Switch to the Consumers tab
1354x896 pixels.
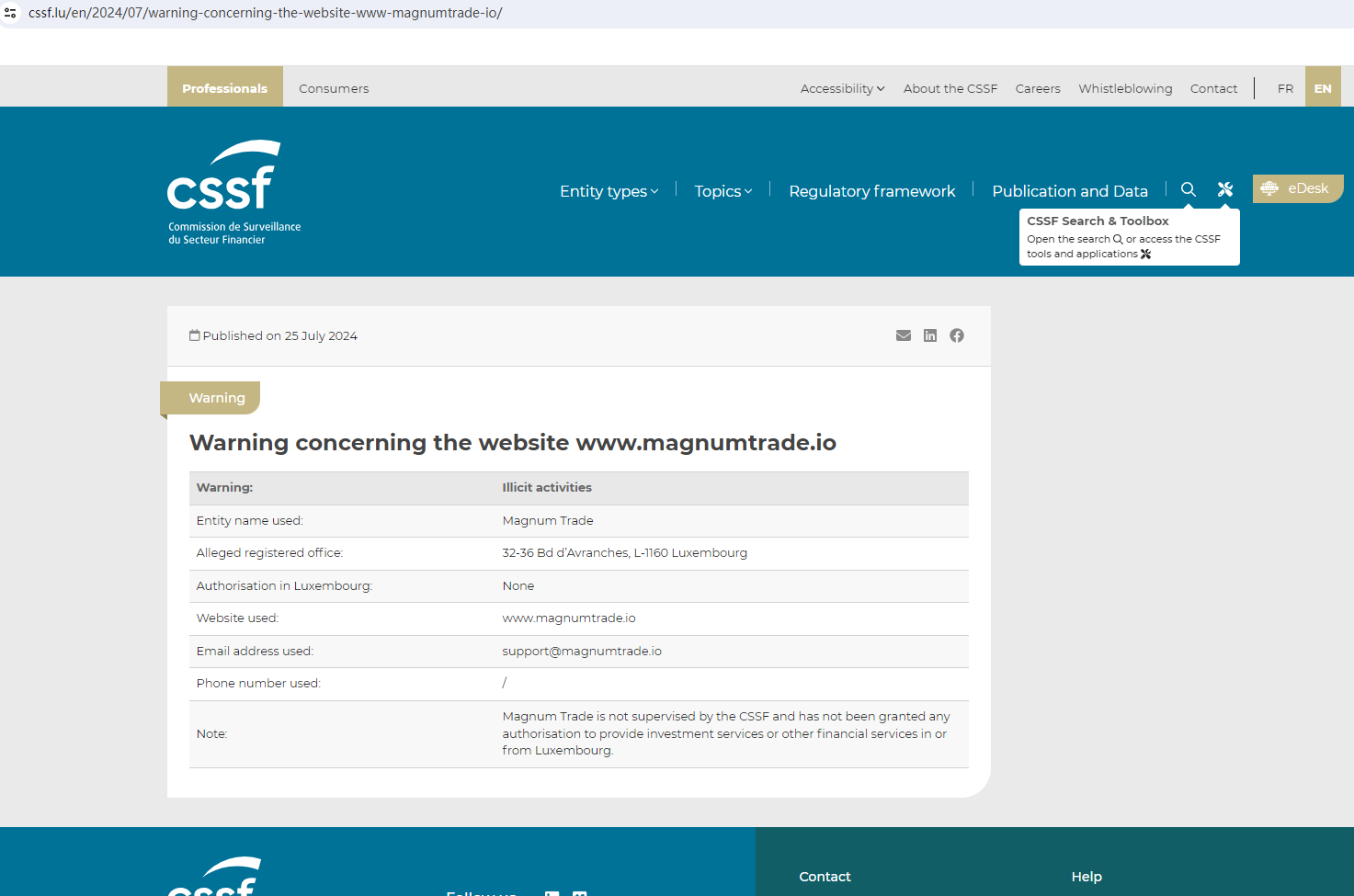(334, 88)
